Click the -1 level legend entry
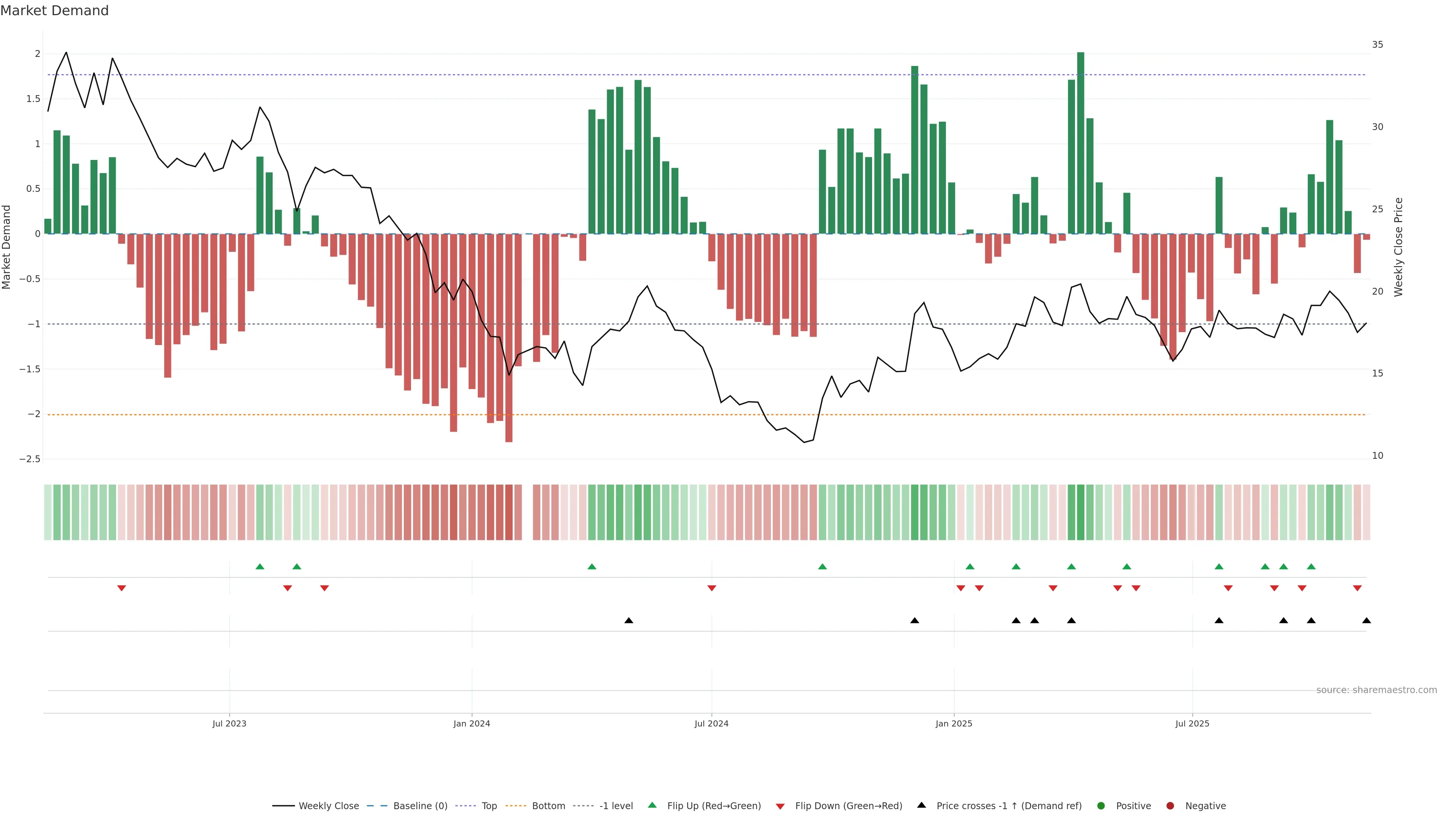The image size is (1456, 819). 615,805
